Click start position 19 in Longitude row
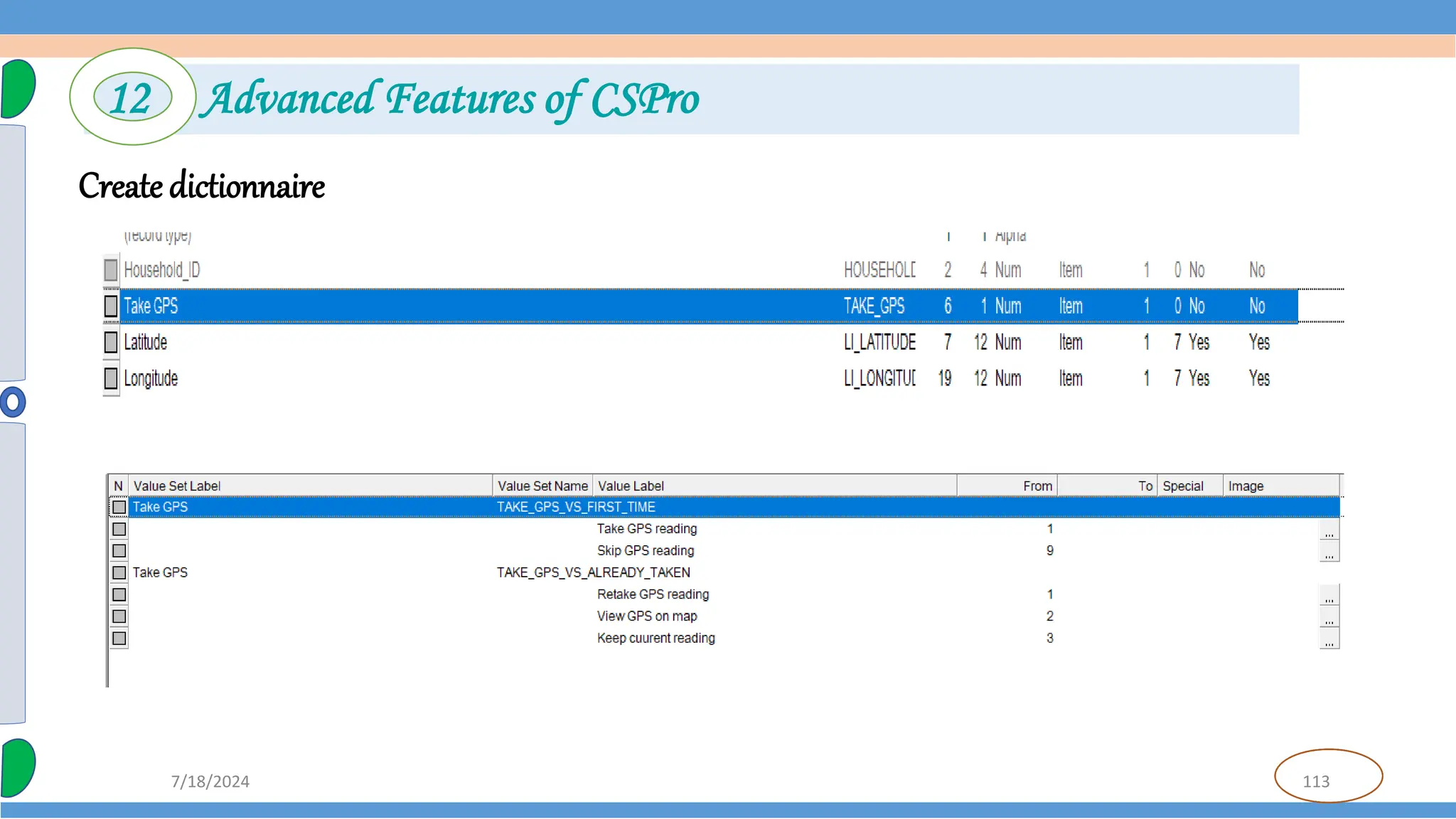Image resolution: width=1456 pixels, height=819 pixels. (x=945, y=378)
